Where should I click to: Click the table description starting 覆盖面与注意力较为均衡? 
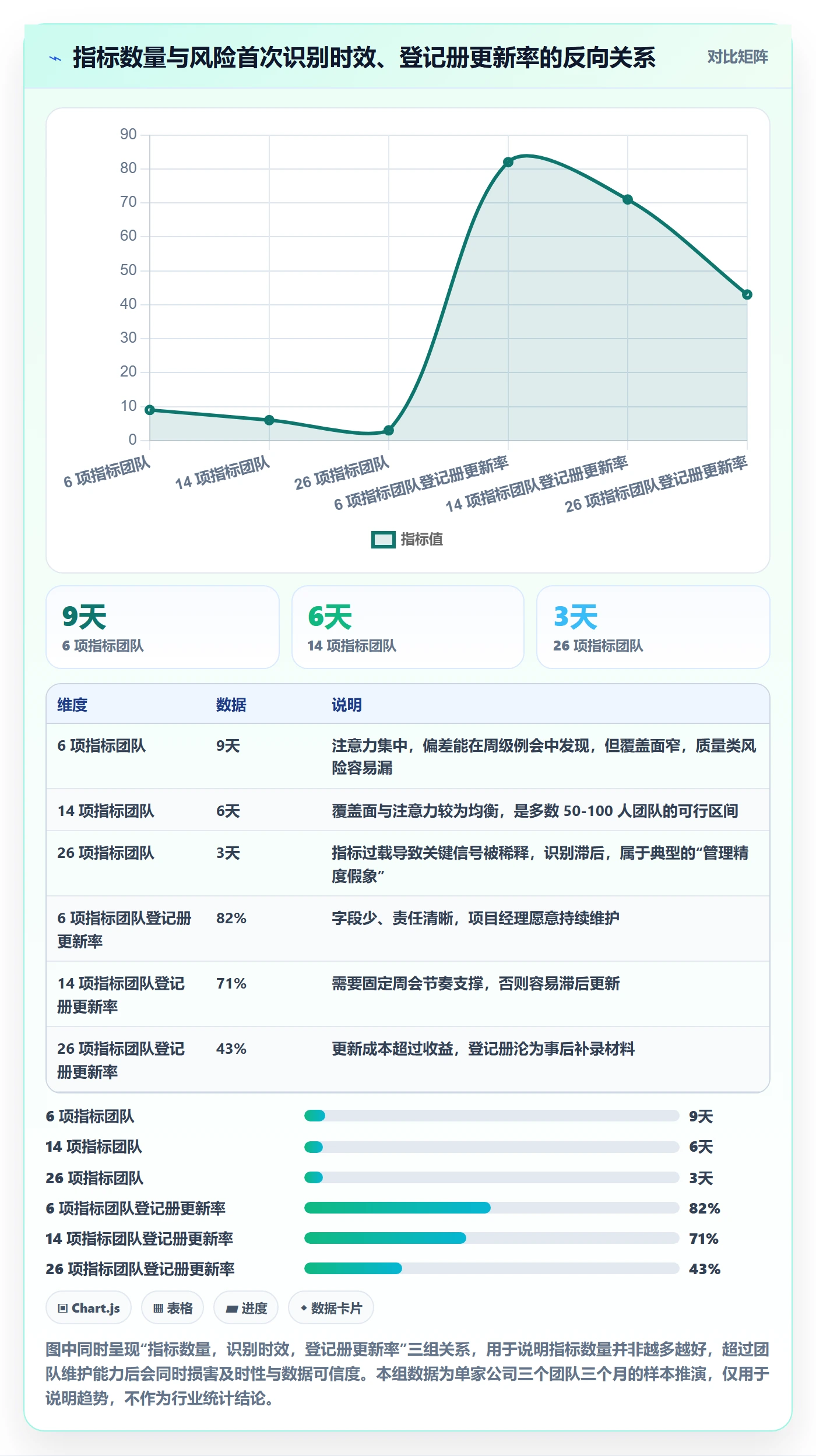tap(535, 811)
